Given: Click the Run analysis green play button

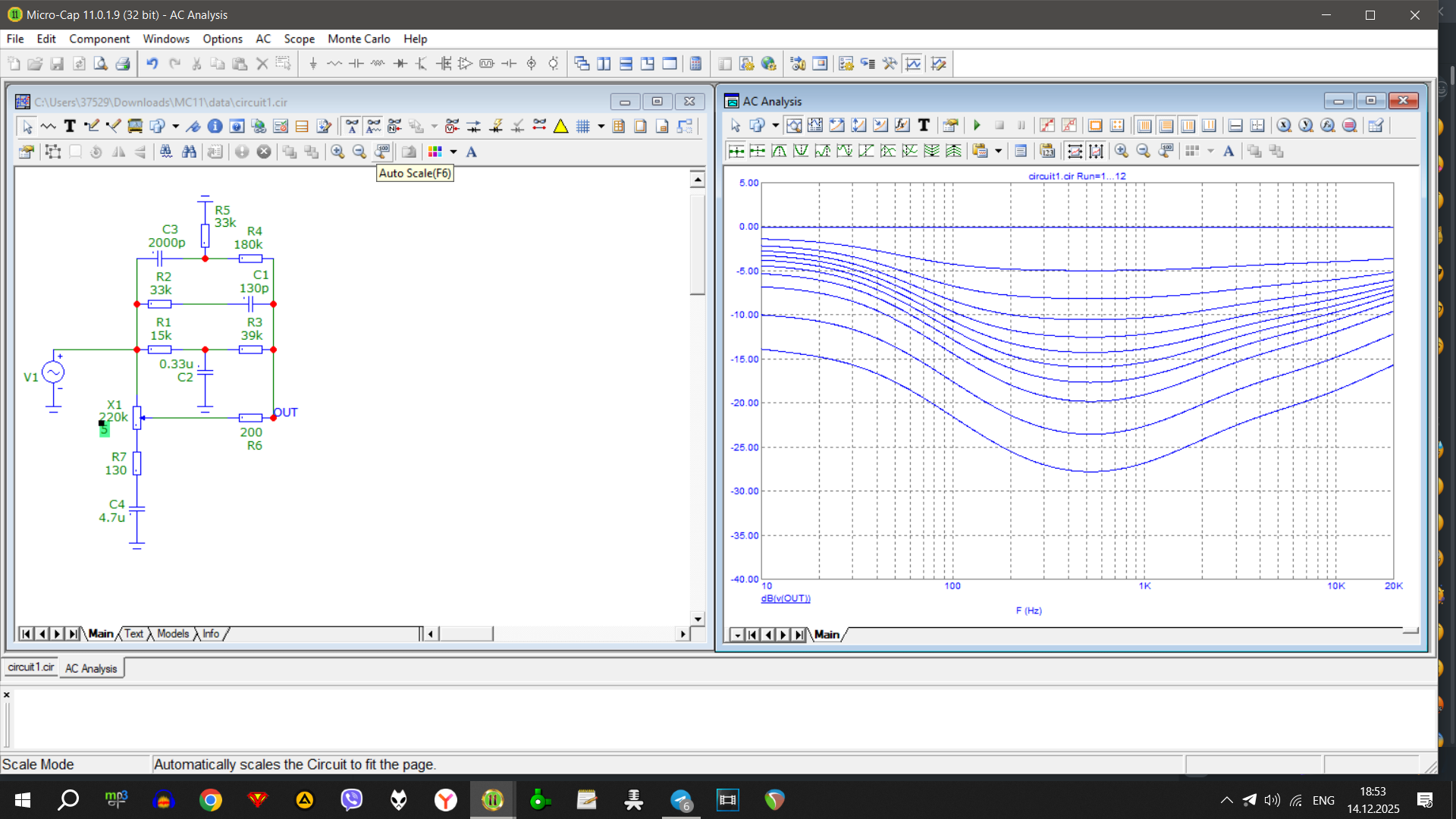Looking at the screenshot, I should 977,126.
